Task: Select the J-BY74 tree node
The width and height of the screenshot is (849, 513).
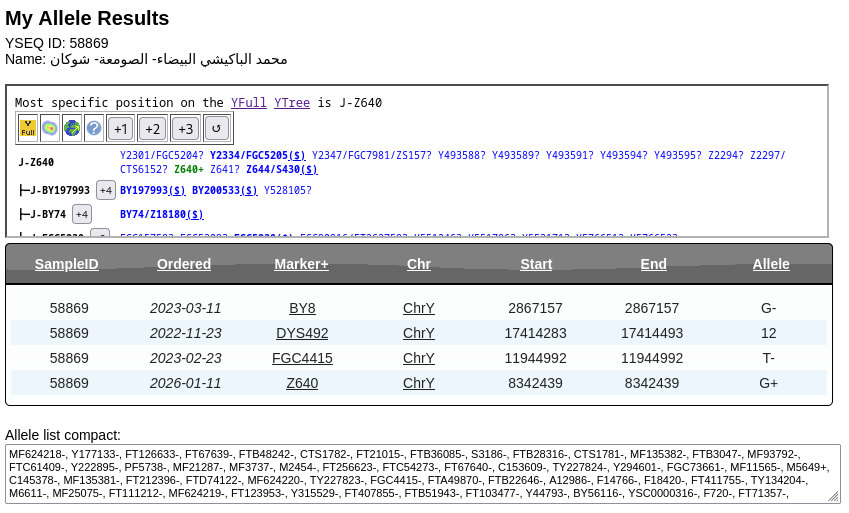Action: (48, 214)
